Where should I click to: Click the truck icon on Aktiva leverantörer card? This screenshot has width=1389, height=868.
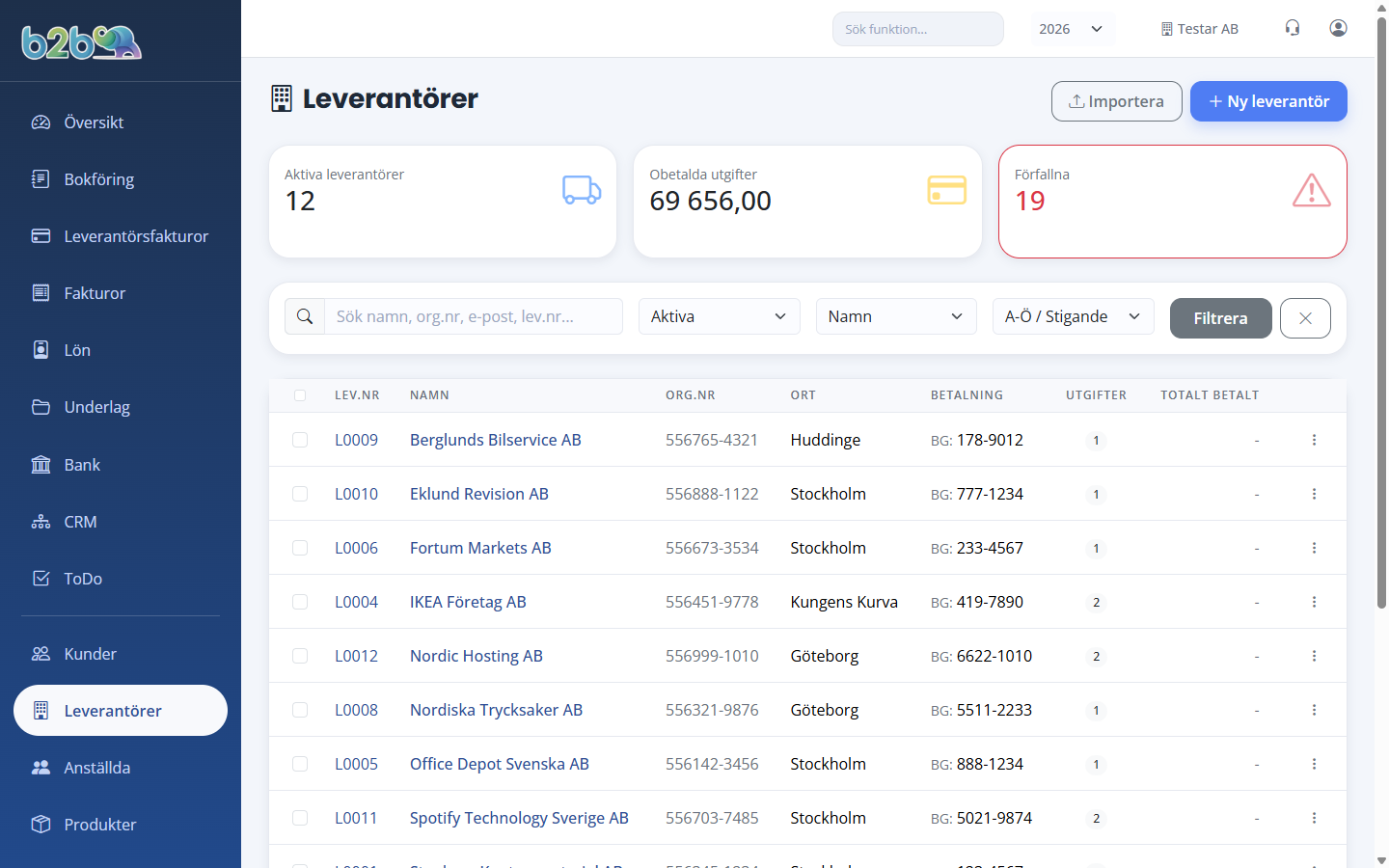[x=582, y=190]
